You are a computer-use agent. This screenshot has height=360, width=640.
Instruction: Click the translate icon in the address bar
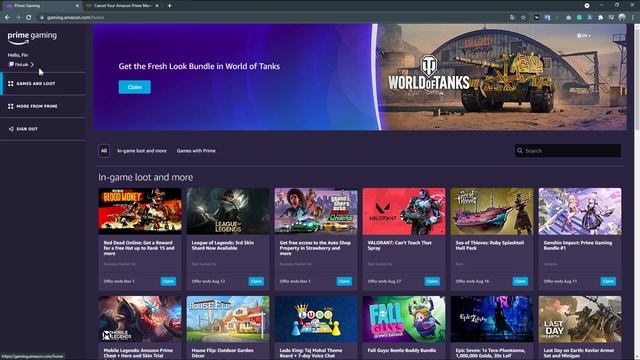(x=512, y=18)
